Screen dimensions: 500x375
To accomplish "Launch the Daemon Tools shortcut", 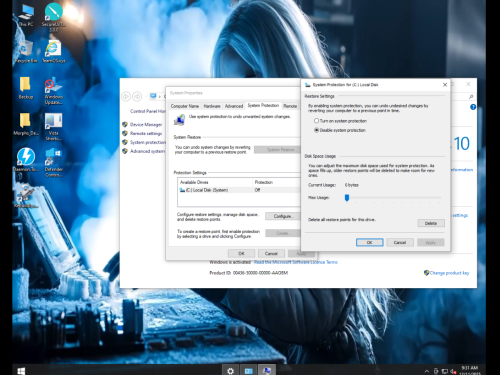I will pyautogui.click(x=26, y=160).
